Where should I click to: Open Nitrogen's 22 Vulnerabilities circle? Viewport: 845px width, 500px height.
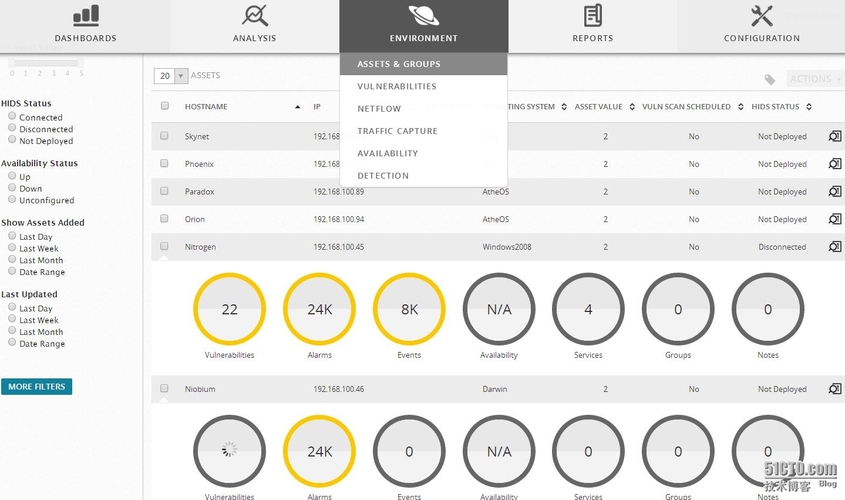point(230,309)
